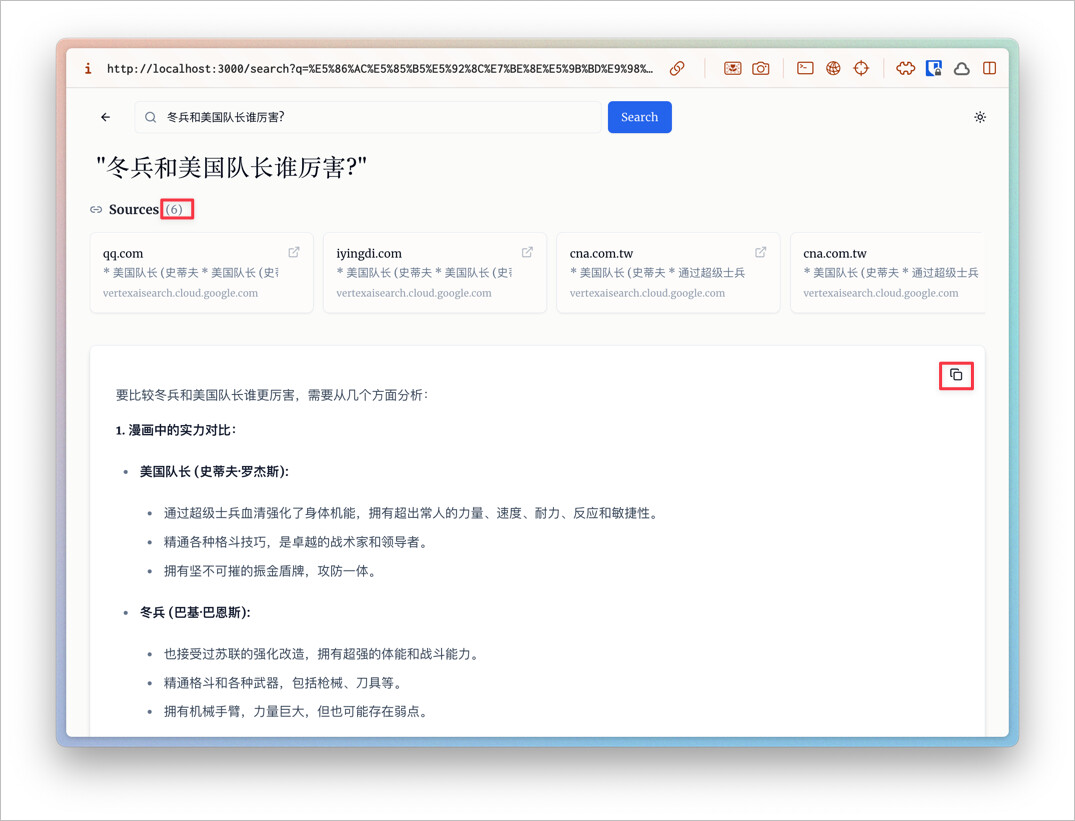The width and height of the screenshot is (1075, 821).
Task: Click the line "拥有坚不可摧的振金盾牌，攻防一体"
Action: coord(269,571)
